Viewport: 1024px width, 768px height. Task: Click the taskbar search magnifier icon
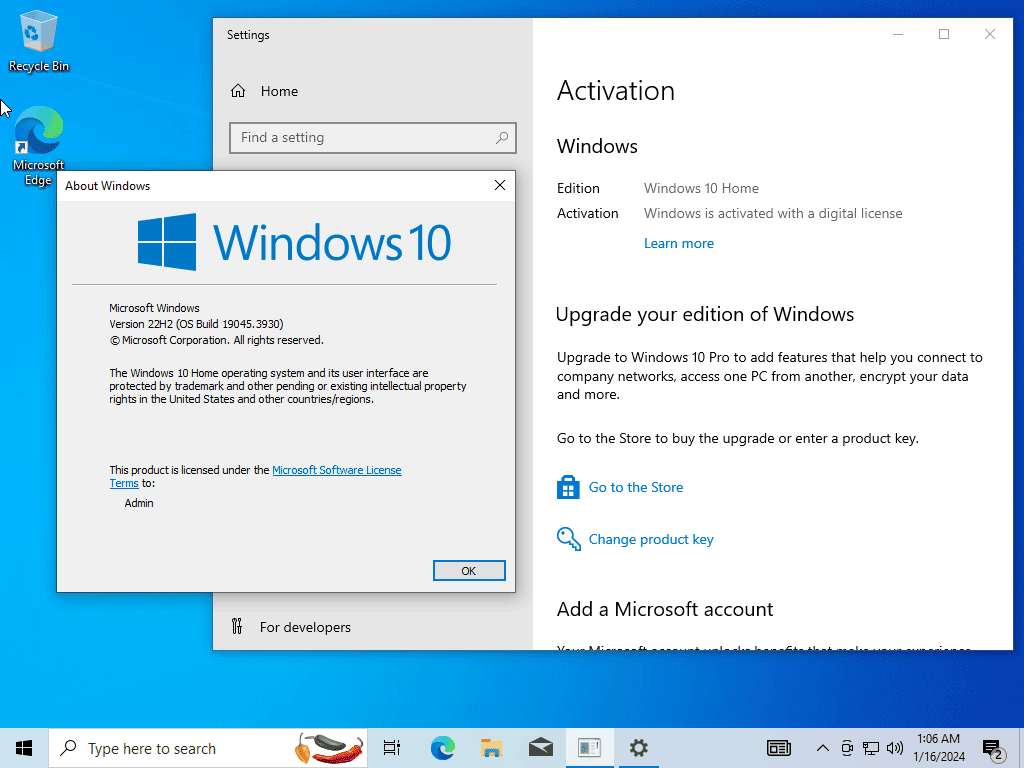point(68,748)
